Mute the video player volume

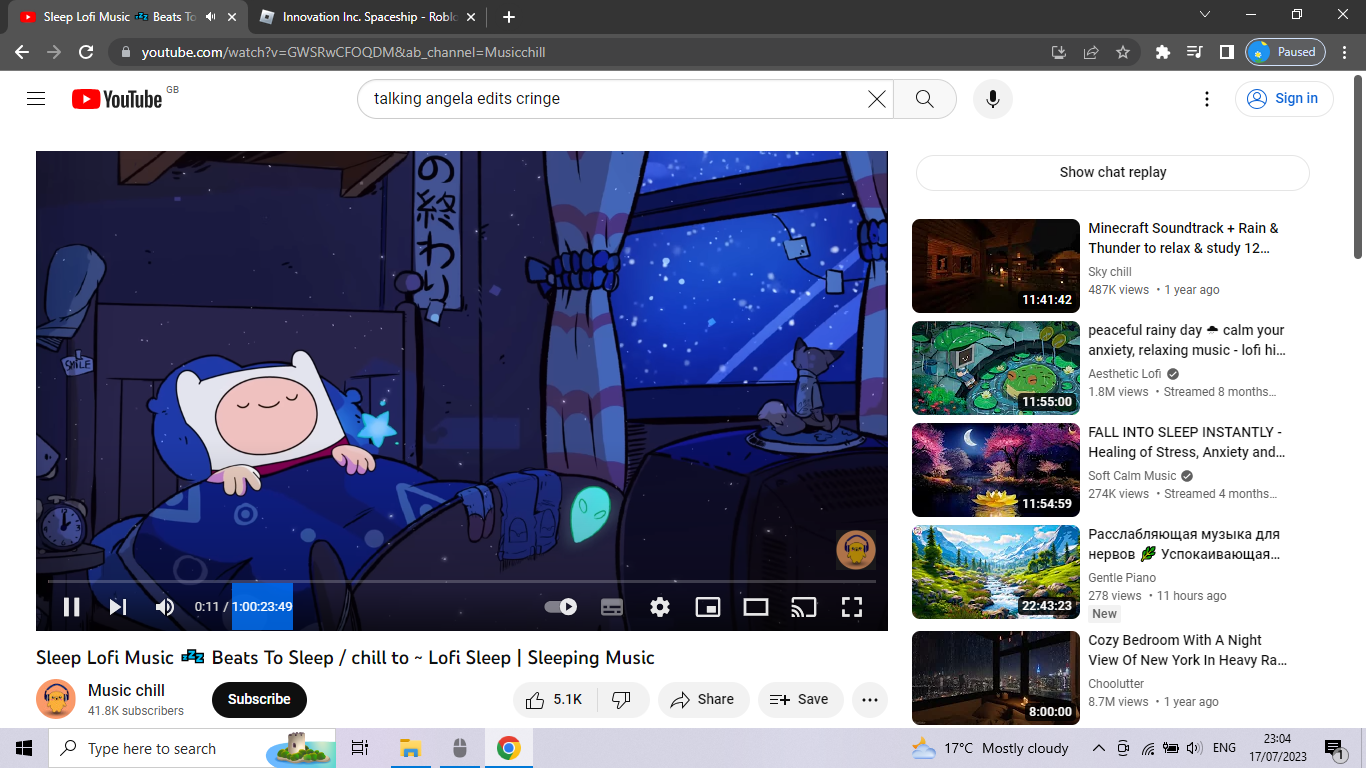click(x=165, y=606)
